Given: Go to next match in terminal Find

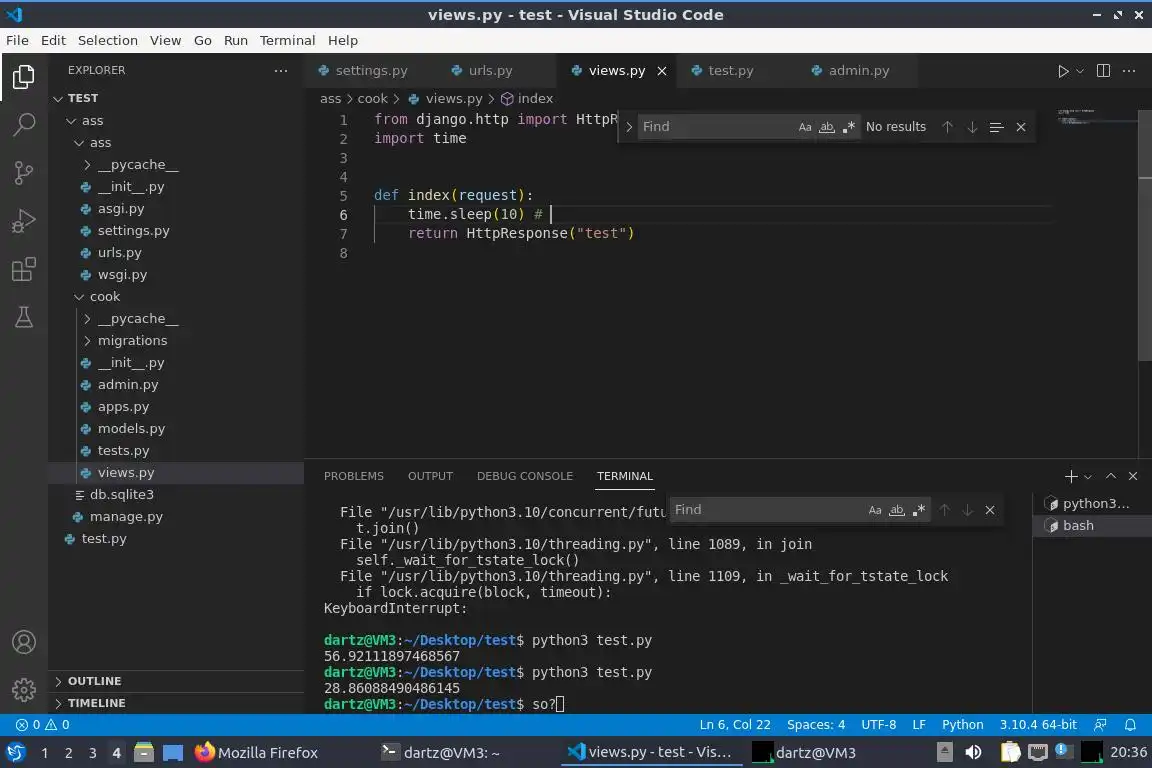Looking at the screenshot, I should 968,510.
